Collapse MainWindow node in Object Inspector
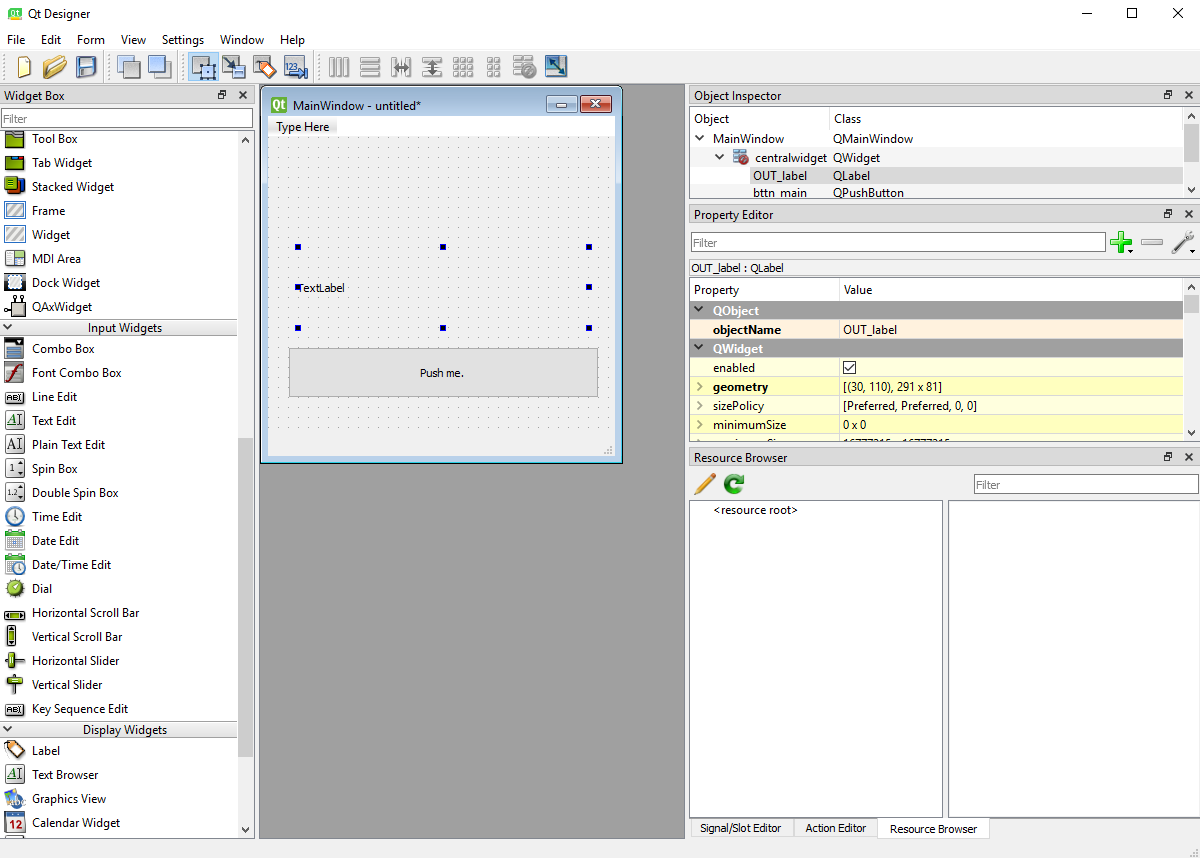Viewport: 1200px width, 858px height. click(700, 139)
